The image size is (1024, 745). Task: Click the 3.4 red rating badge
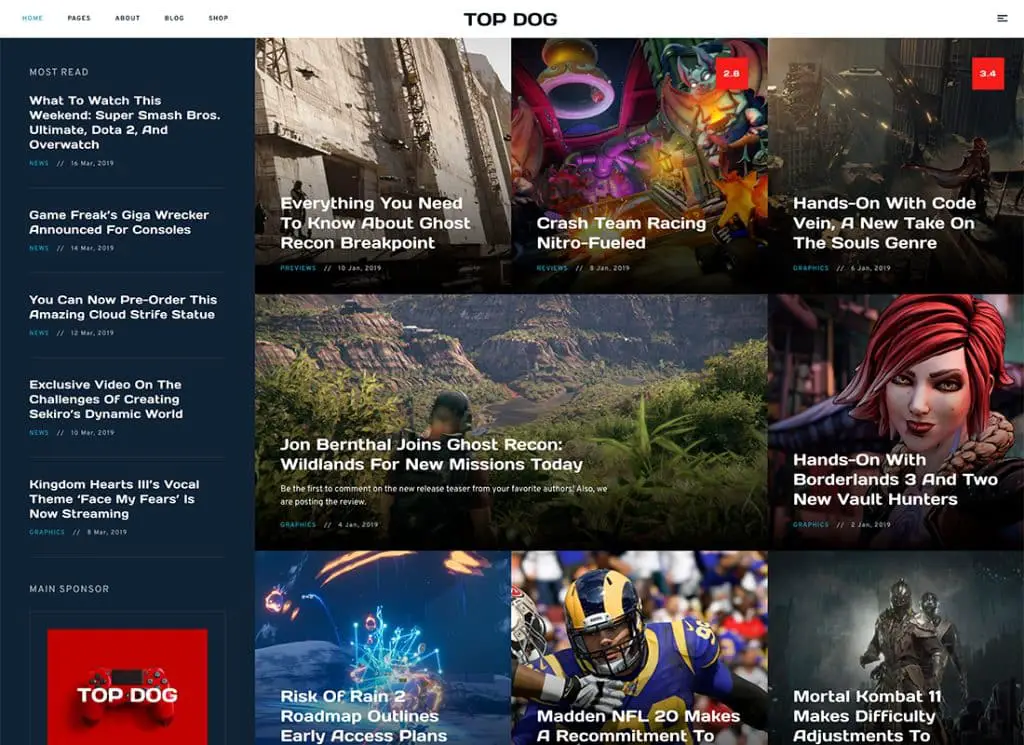(x=987, y=74)
